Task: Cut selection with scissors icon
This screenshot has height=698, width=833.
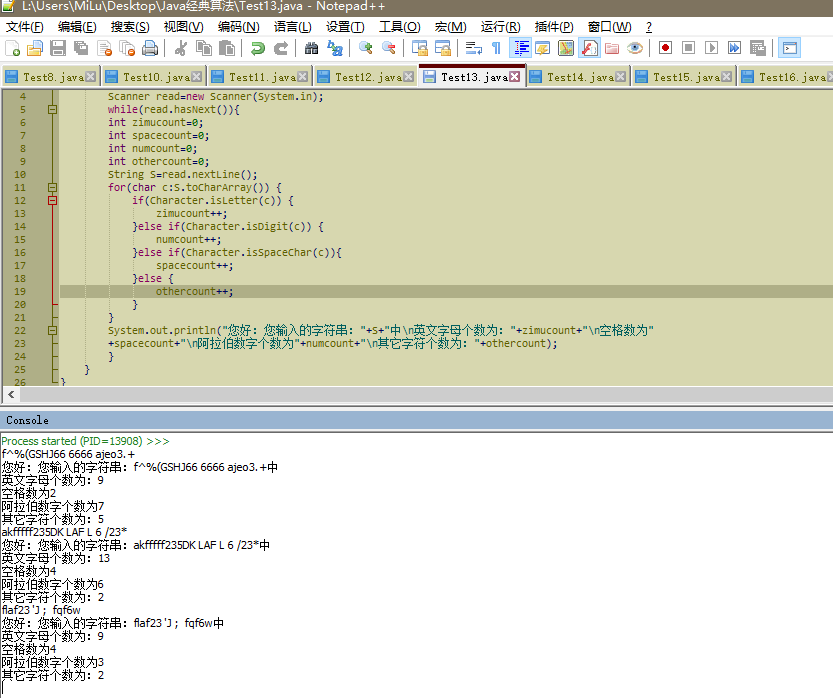Action: click(181, 48)
